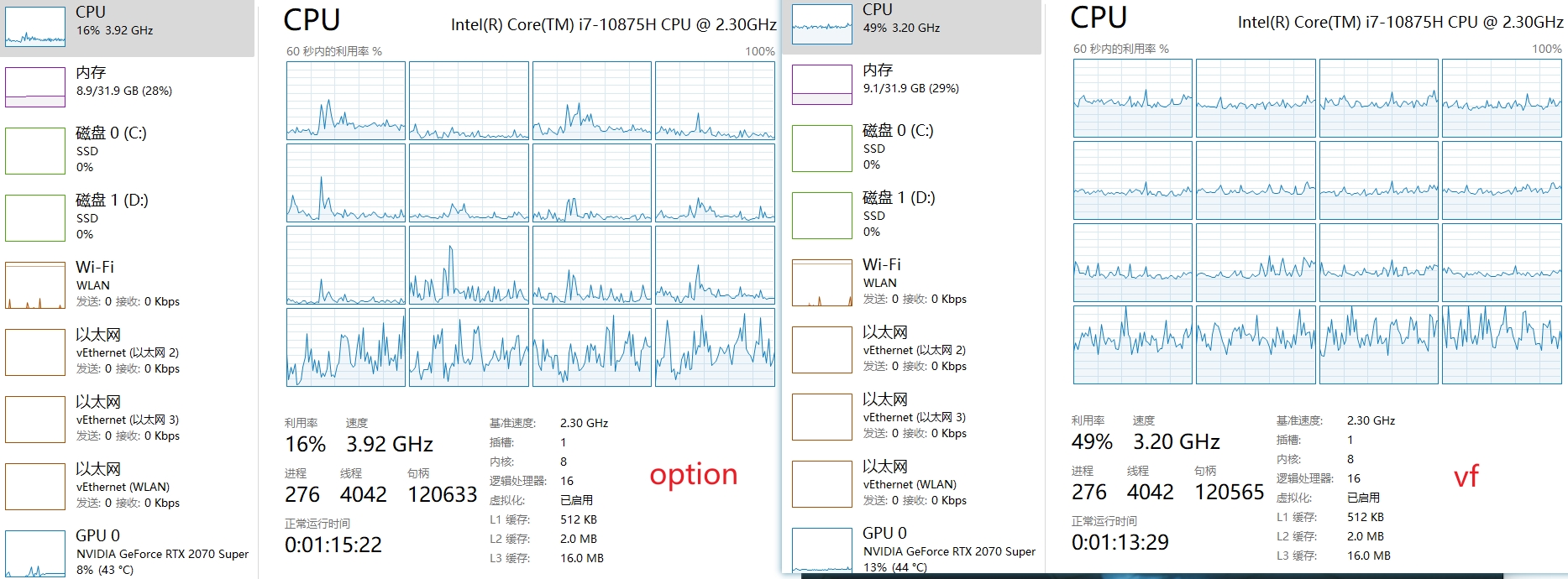The image size is (1568, 579).
Task: Open 内存 9.1/31.9 GB (29%) entry
Action: coord(911,85)
